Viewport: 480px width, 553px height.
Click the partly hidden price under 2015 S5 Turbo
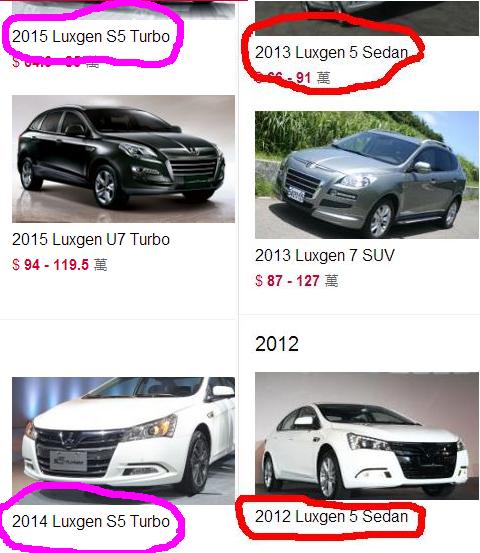pyautogui.click(x=55, y=62)
